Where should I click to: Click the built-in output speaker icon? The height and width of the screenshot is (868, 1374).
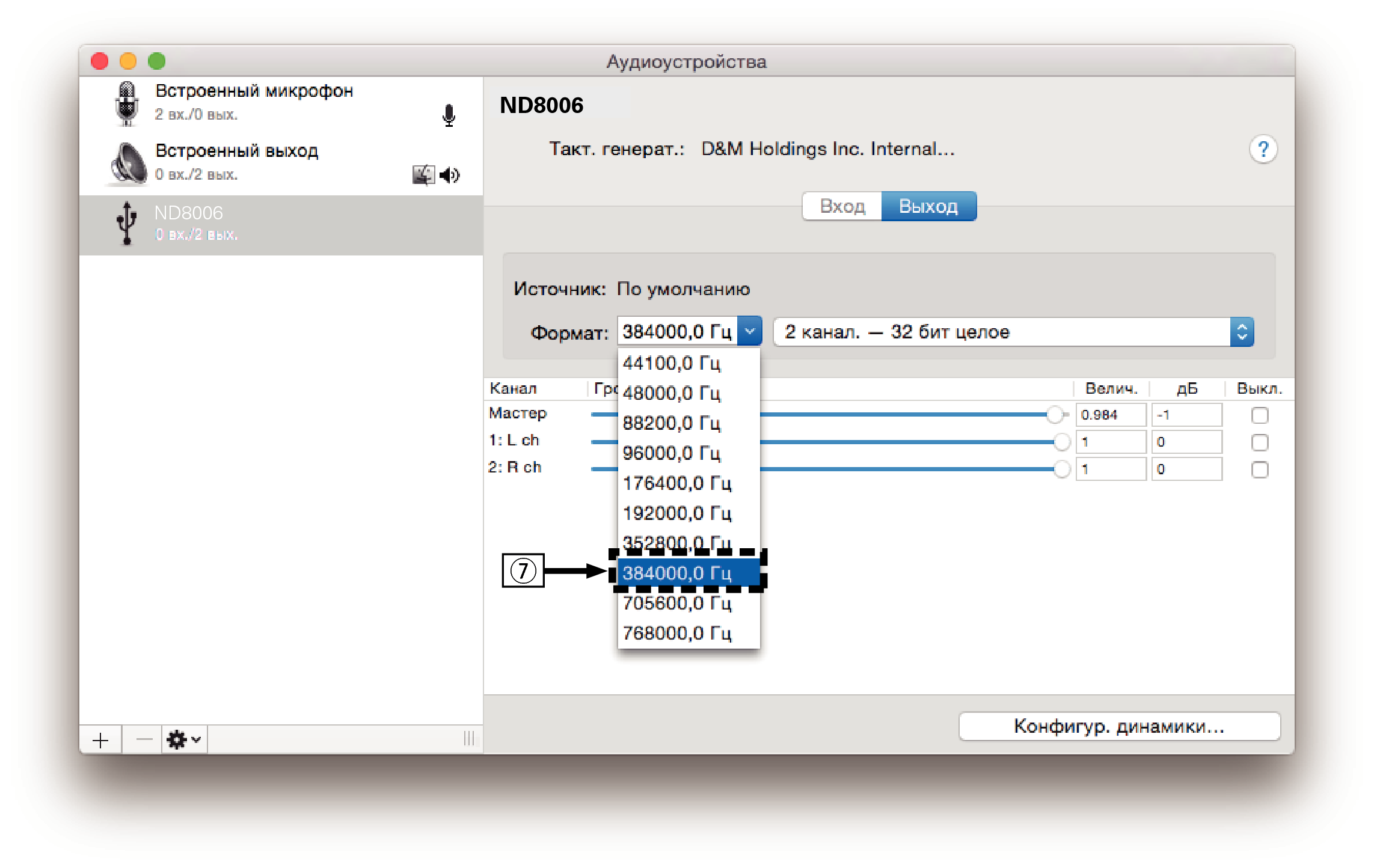127,163
